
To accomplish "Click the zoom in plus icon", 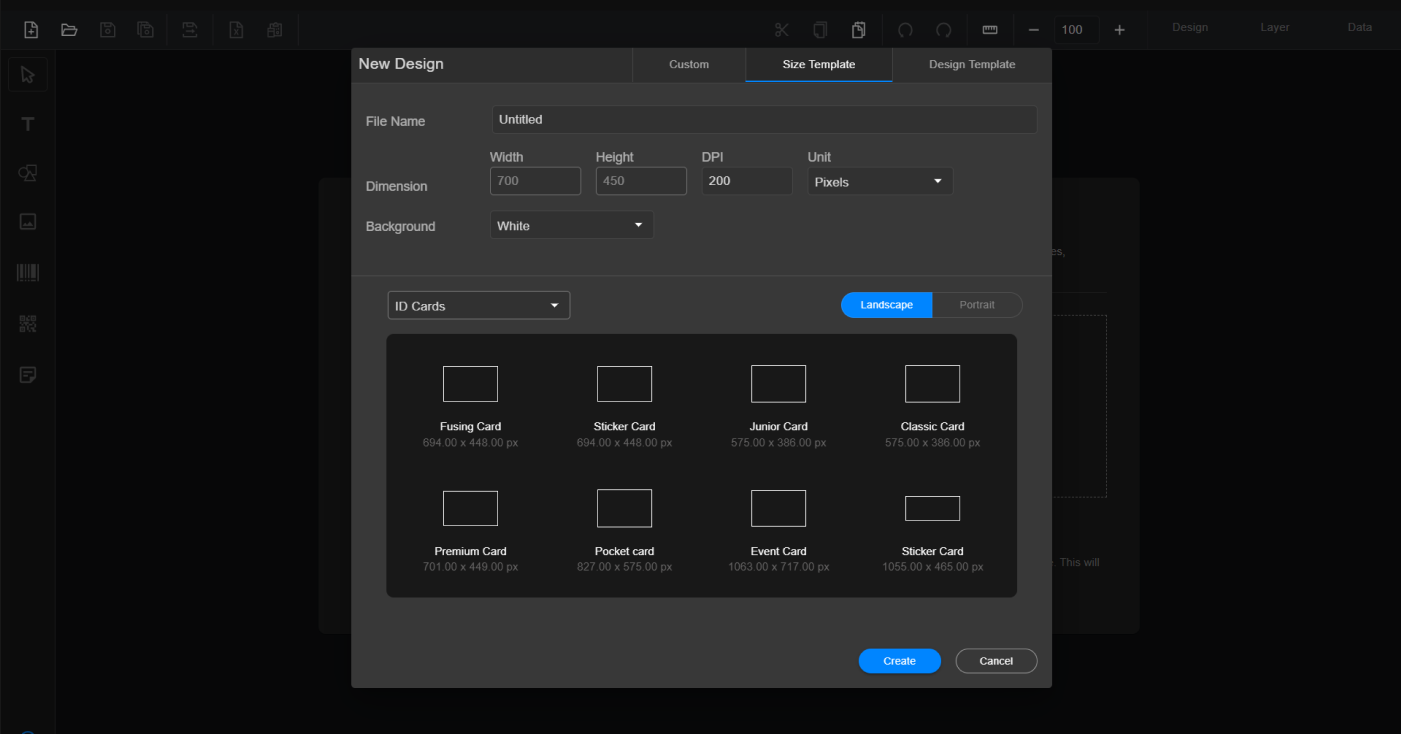I will pyautogui.click(x=1119, y=30).
